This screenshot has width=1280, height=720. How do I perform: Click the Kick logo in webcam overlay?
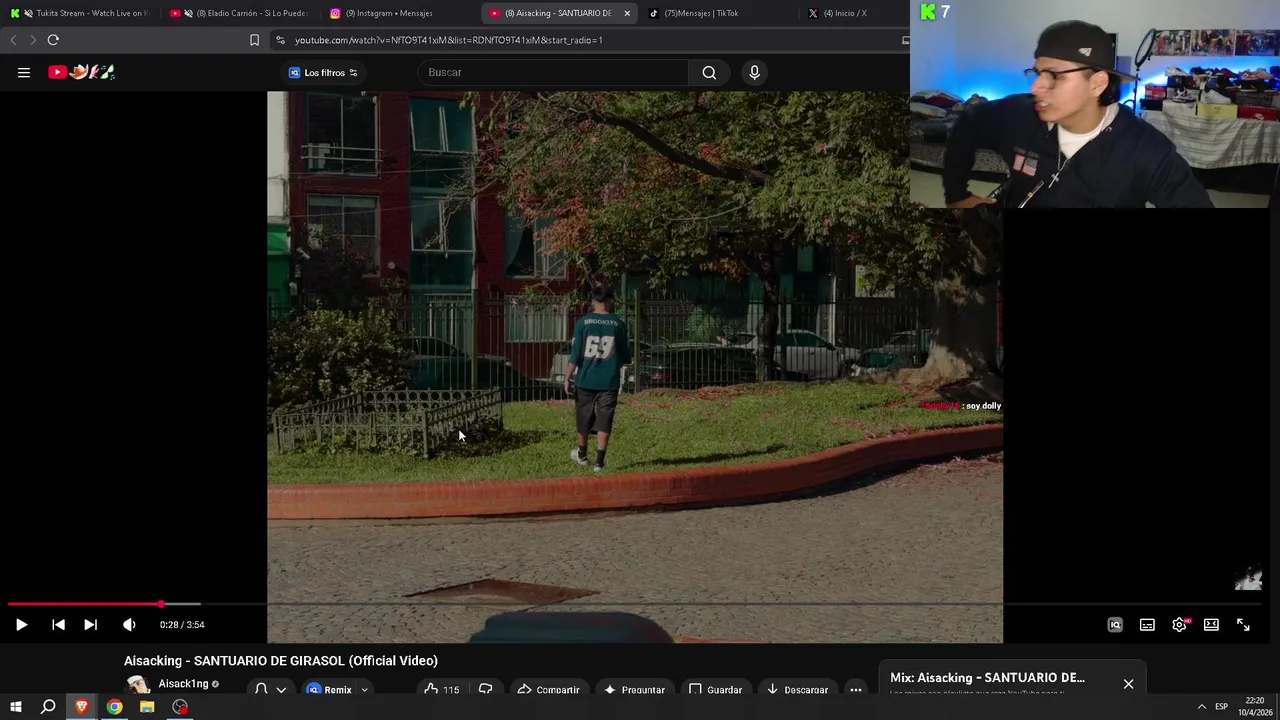(928, 12)
